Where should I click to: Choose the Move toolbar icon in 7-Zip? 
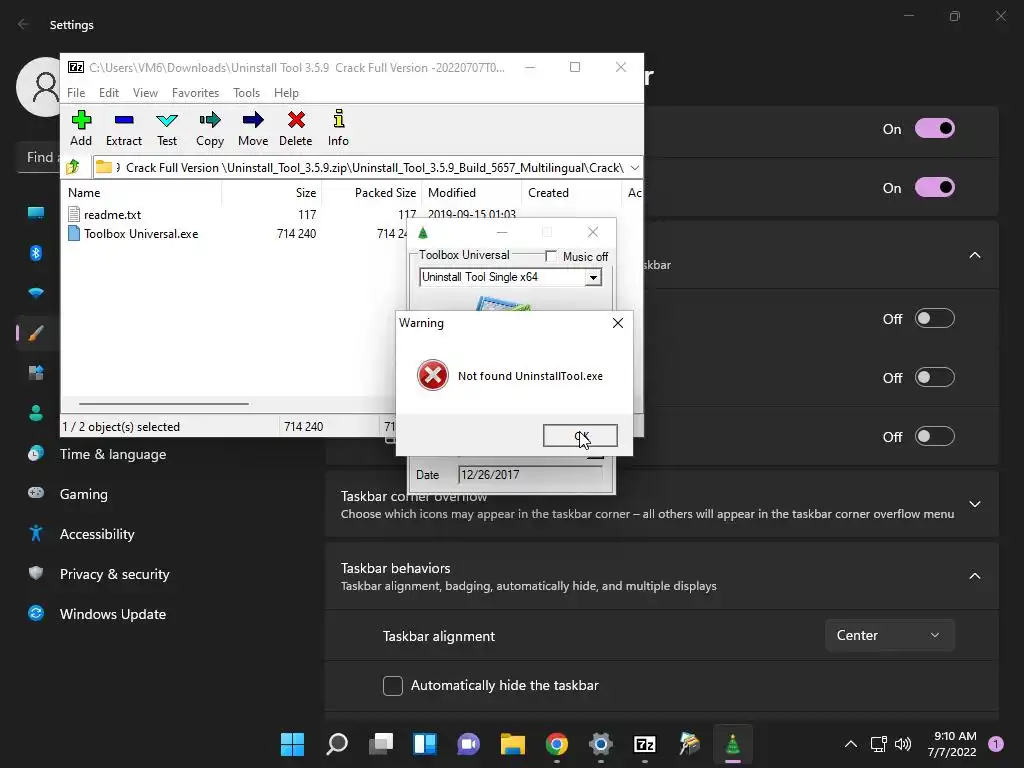[x=253, y=129]
